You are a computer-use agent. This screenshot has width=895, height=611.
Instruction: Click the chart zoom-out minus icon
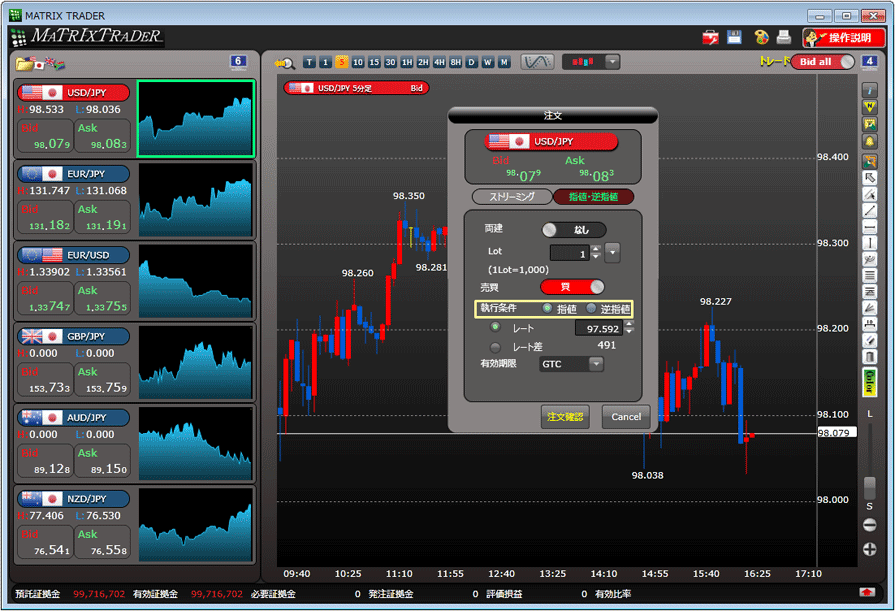pos(869,525)
